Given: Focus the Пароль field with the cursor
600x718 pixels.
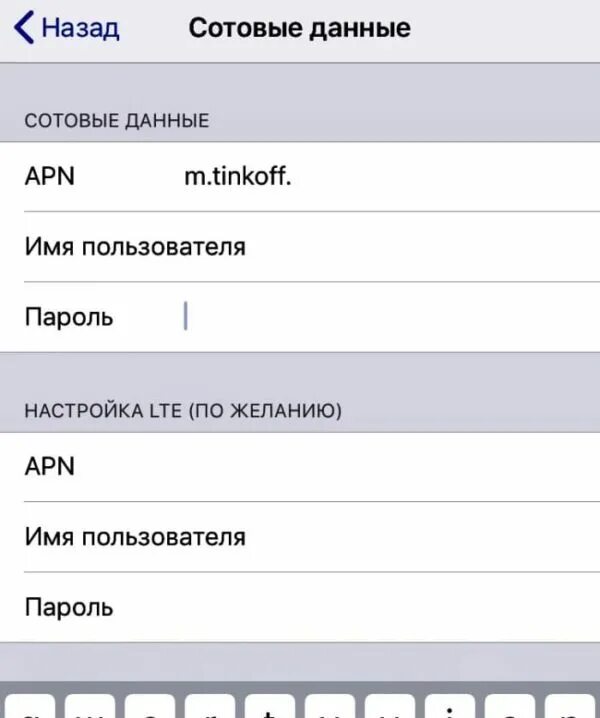Looking at the screenshot, I should click(x=300, y=317).
